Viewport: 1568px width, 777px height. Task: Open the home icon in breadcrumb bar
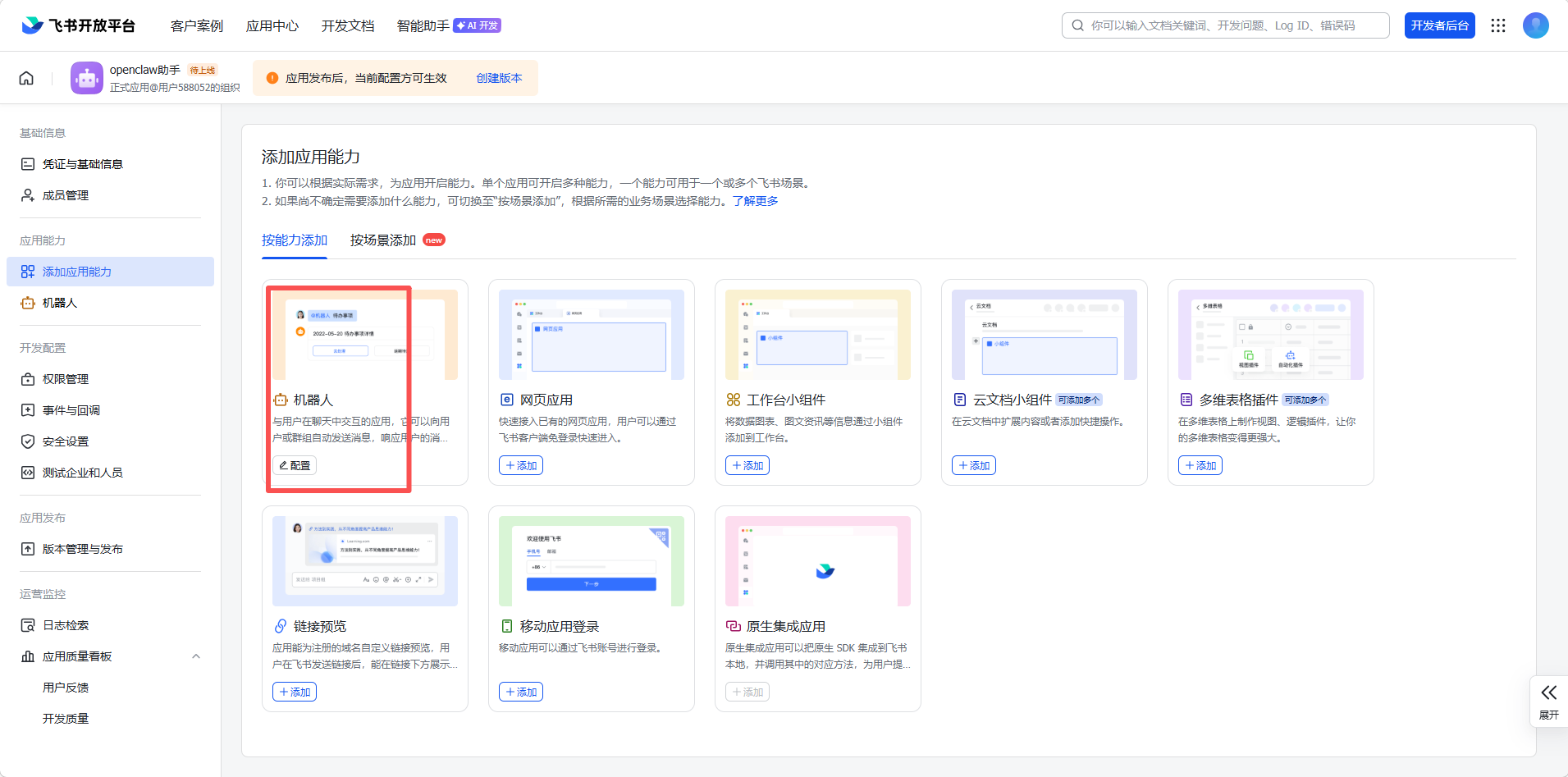tap(26, 78)
